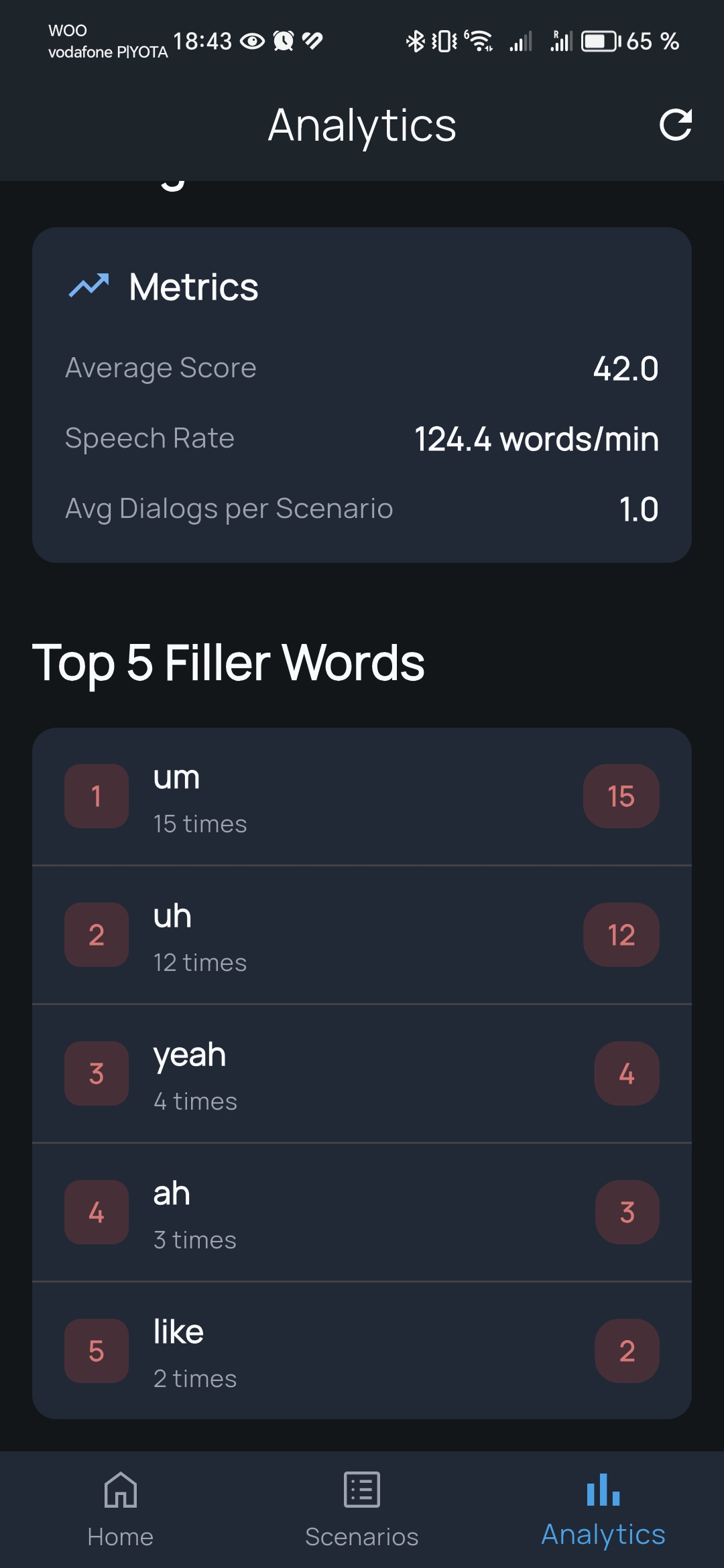Tap the count badge showing 12
This screenshot has height=1568, width=724.
tap(621, 935)
